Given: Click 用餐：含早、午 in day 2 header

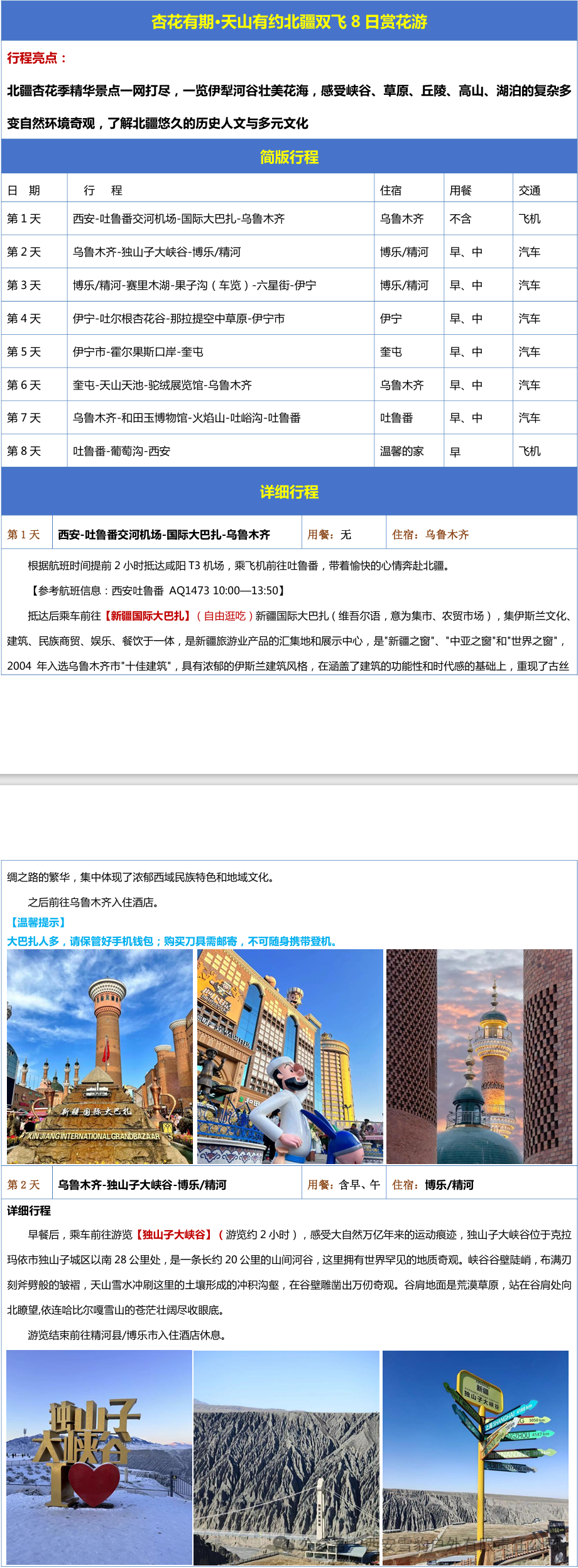Looking at the screenshot, I should tap(344, 1185).
